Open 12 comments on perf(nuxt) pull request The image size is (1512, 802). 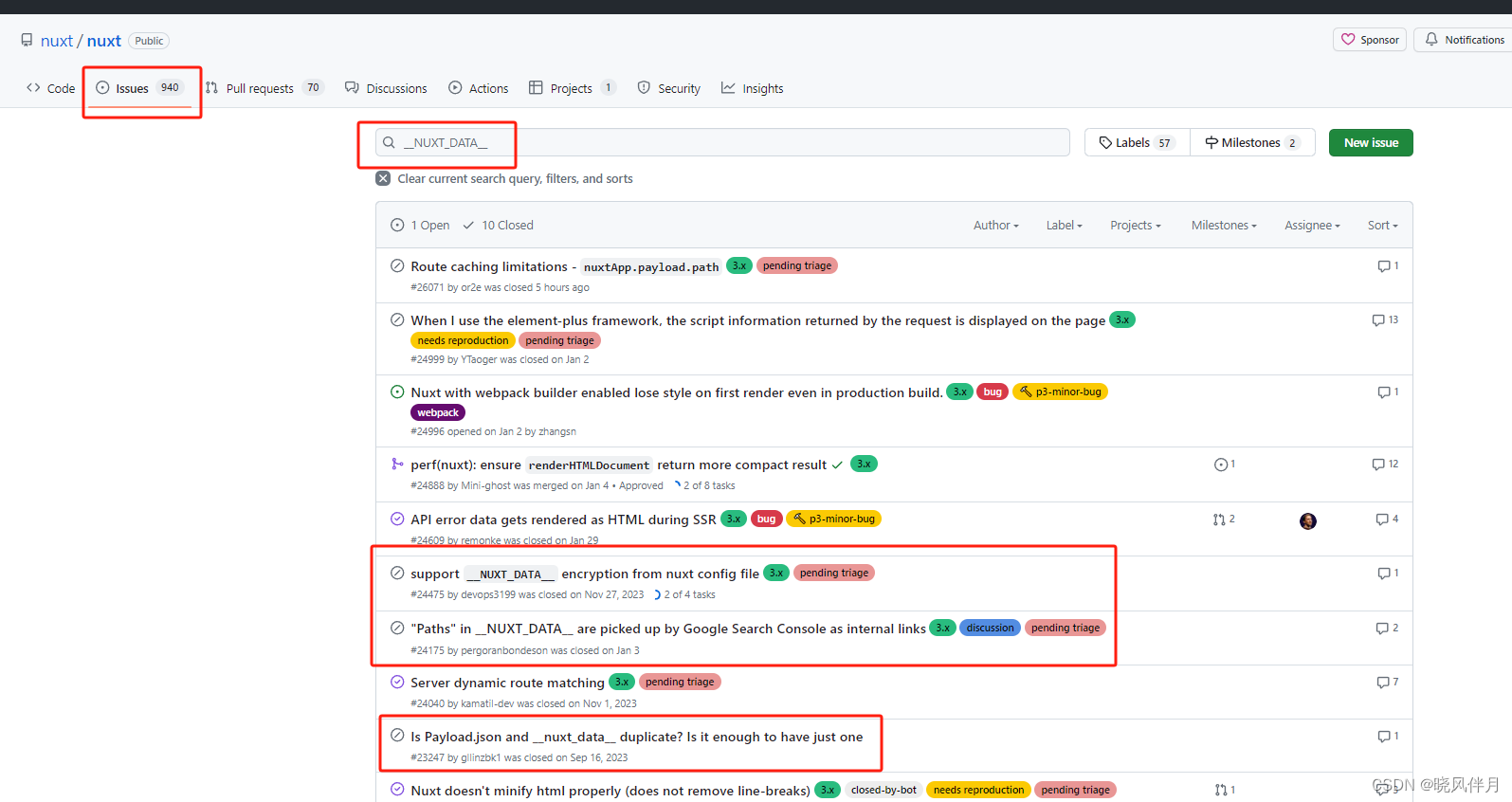click(1385, 465)
